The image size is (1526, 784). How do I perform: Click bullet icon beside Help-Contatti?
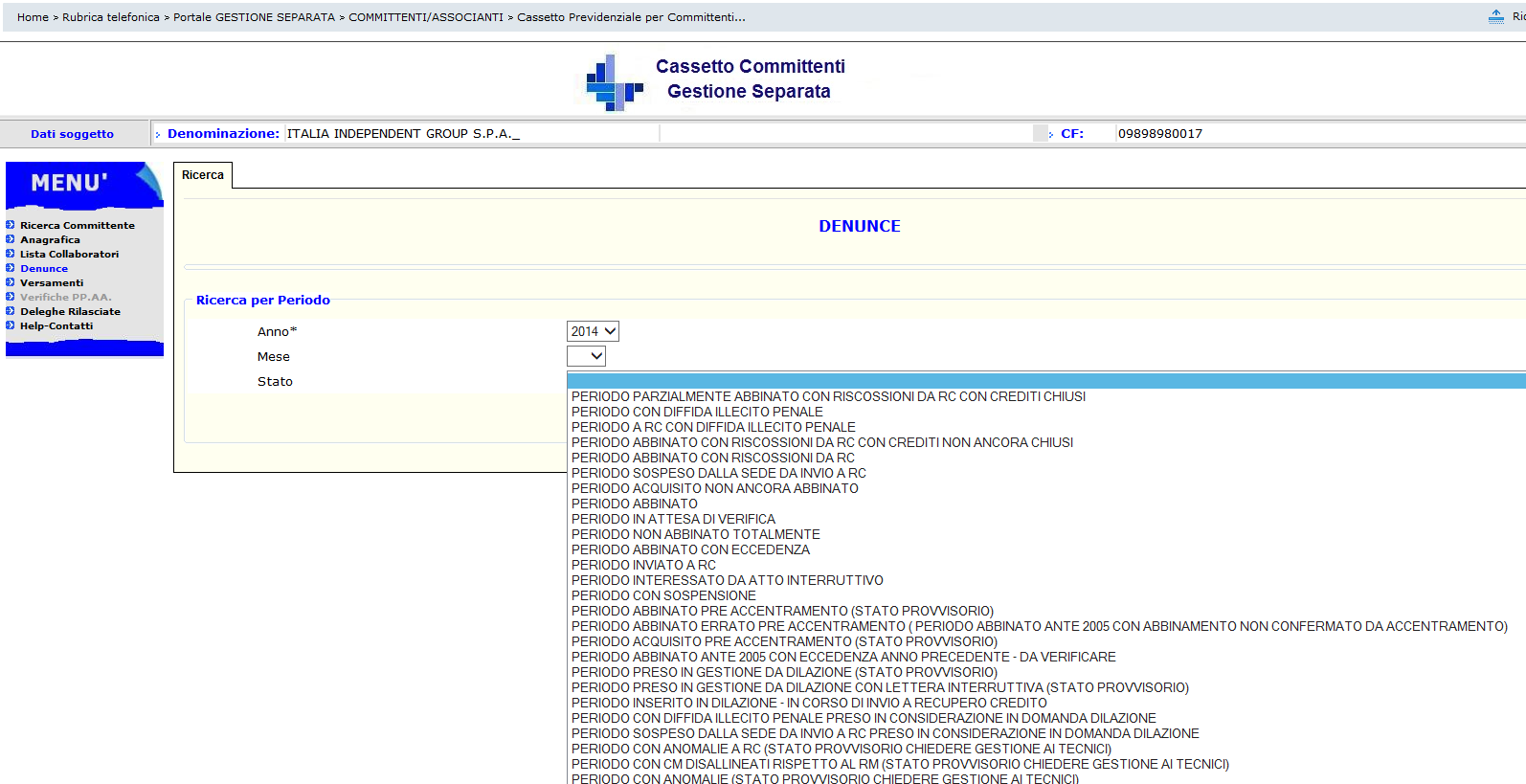pyautogui.click(x=11, y=325)
